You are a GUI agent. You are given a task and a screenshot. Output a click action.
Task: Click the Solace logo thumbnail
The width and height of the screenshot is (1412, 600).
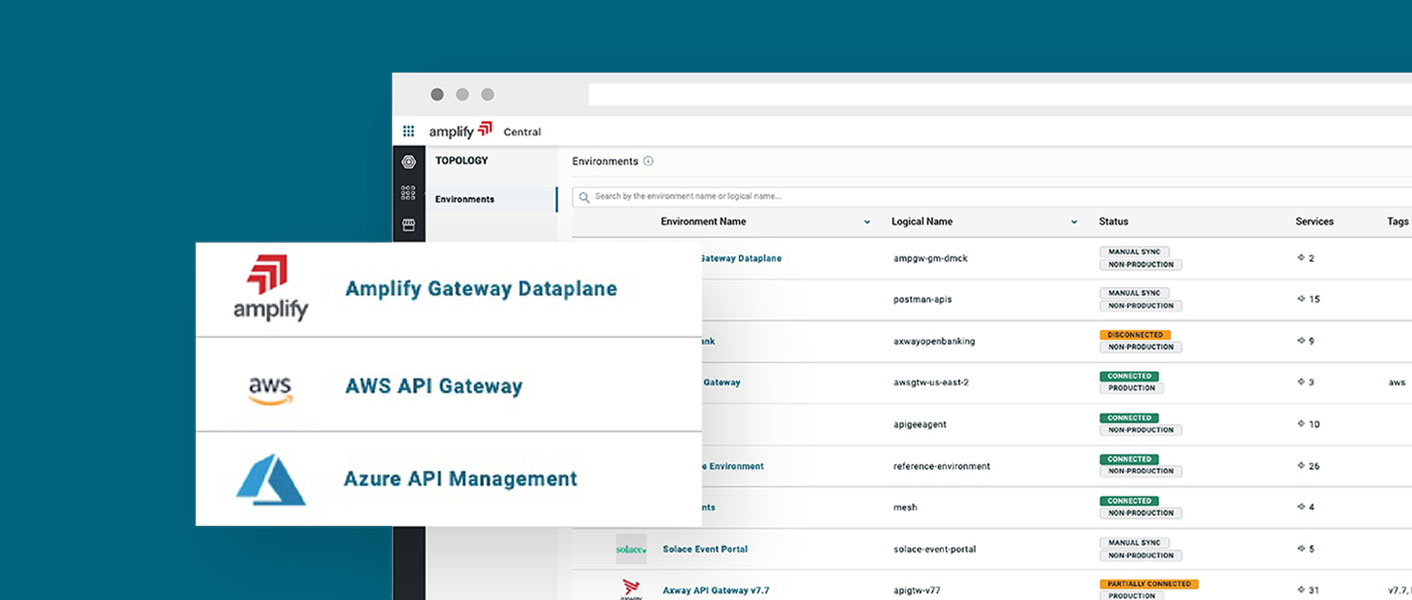point(630,549)
